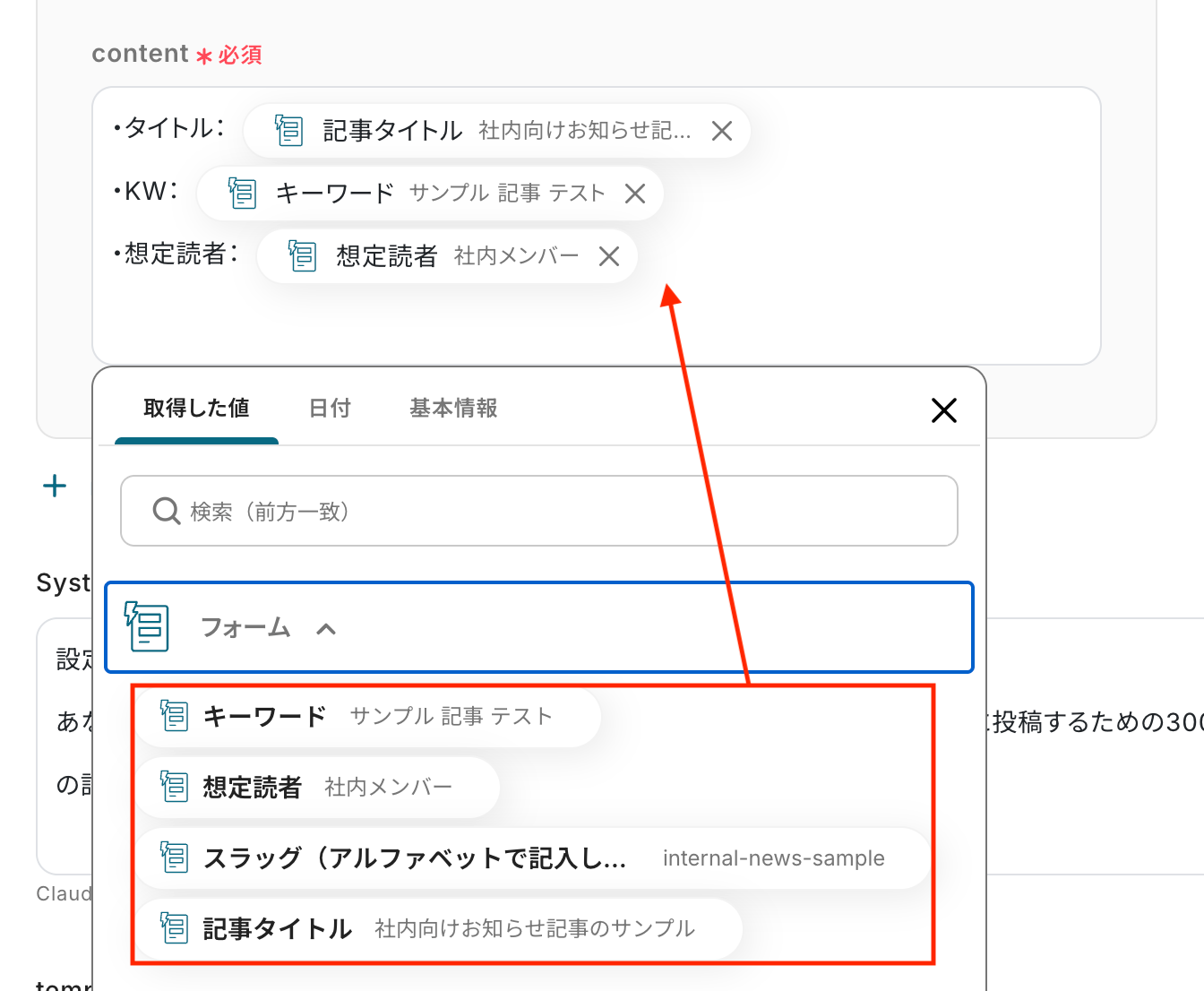The width and height of the screenshot is (1204, 991).
Task: Click form icon beside キーワード list item
Action: click(x=174, y=716)
